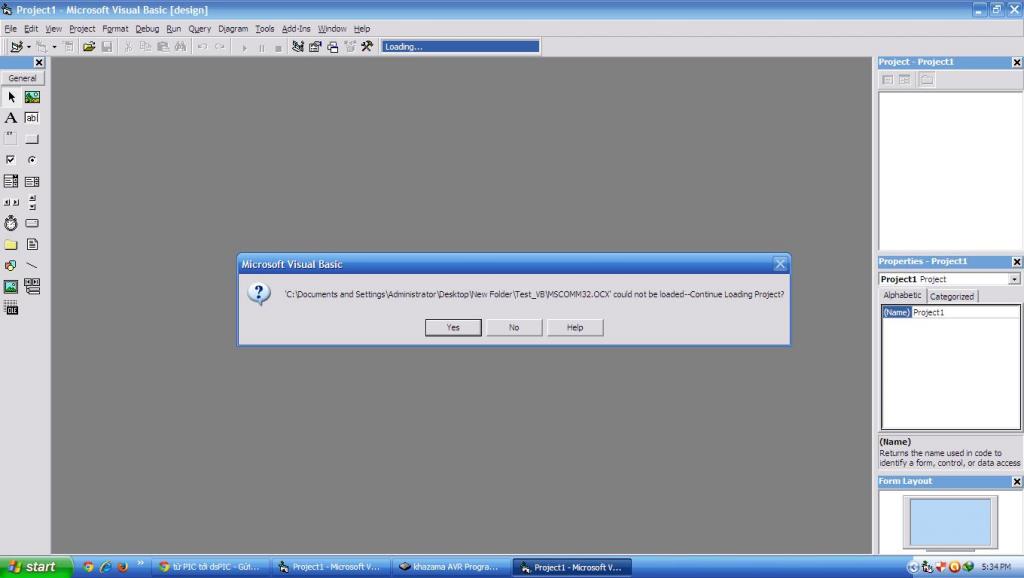The width and height of the screenshot is (1024, 578).
Task: Click No in the dialog
Action: 514,327
